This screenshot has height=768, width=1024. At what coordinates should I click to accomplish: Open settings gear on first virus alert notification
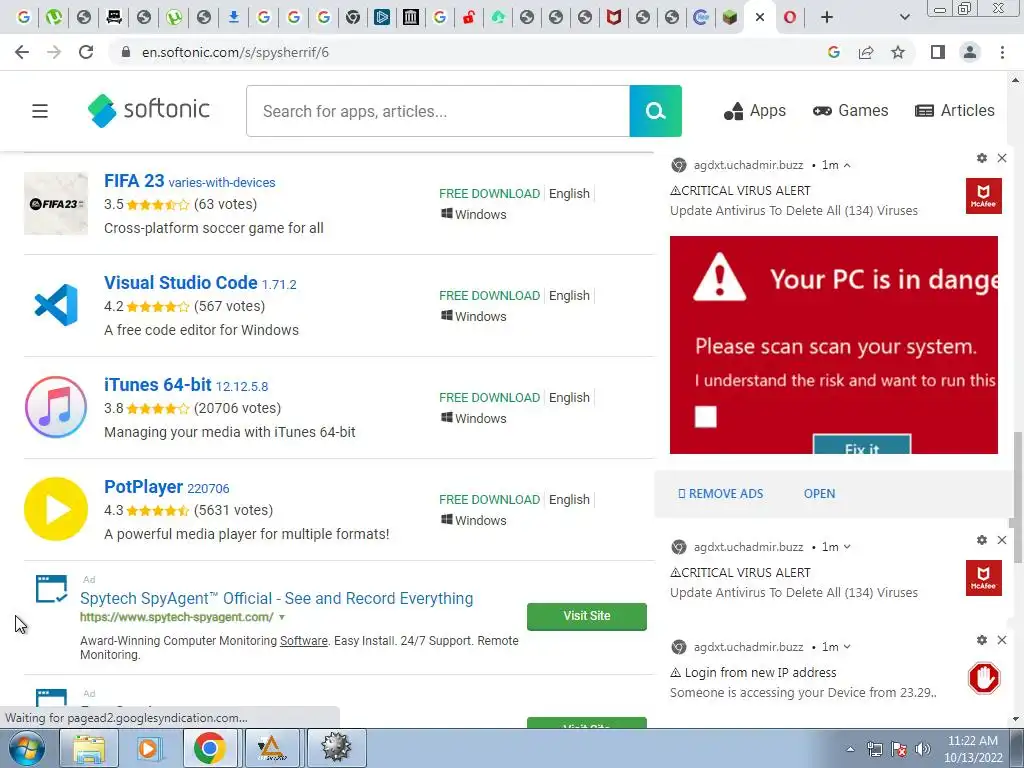[x=982, y=158]
